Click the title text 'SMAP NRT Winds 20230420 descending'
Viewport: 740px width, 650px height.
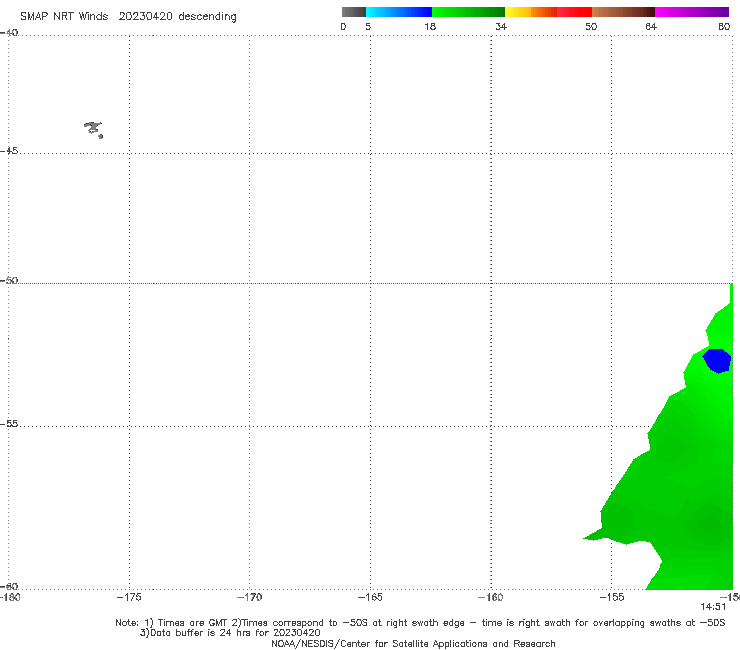point(128,17)
